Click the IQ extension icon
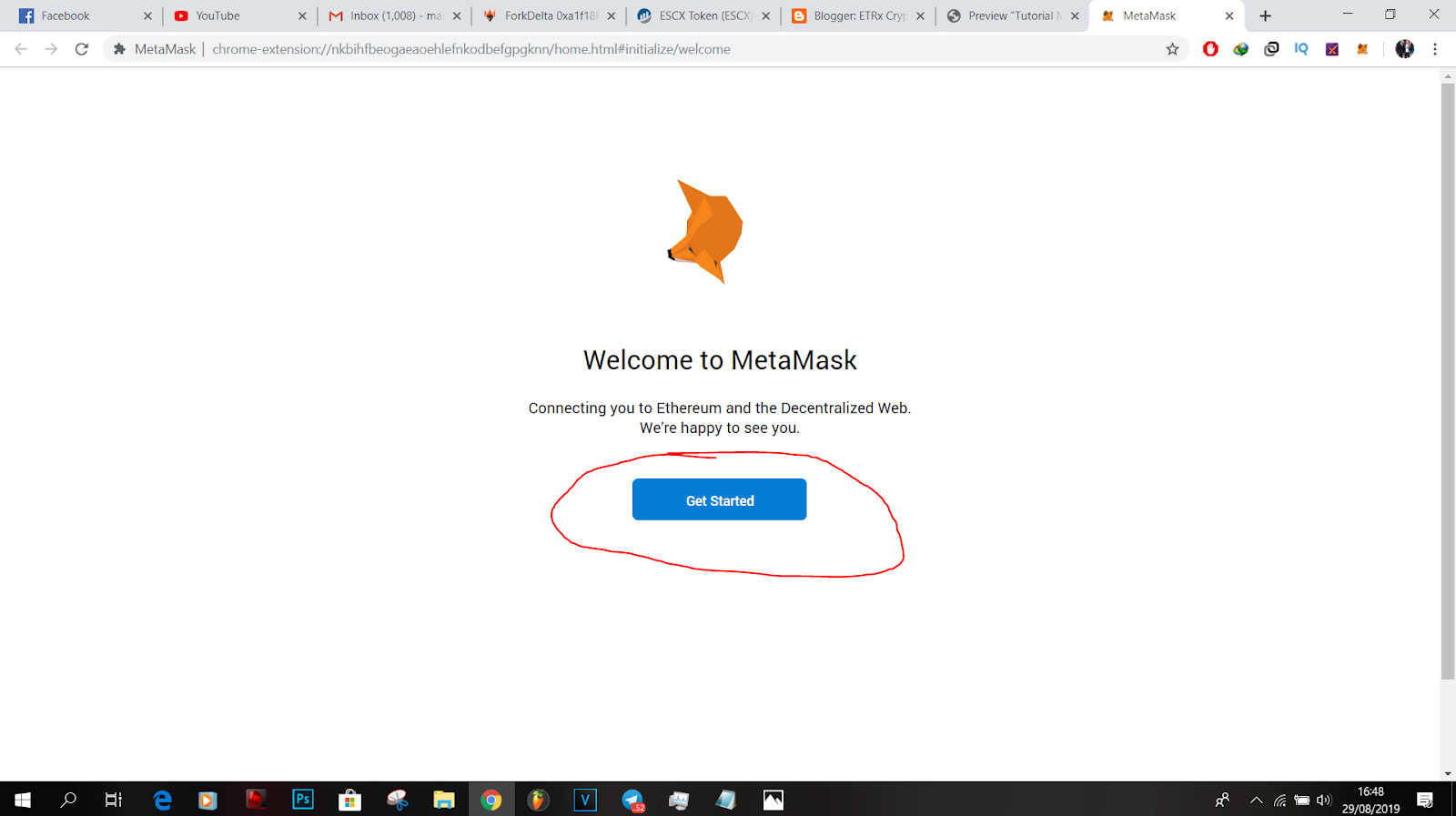The height and width of the screenshot is (816, 1456). click(1301, 49)
